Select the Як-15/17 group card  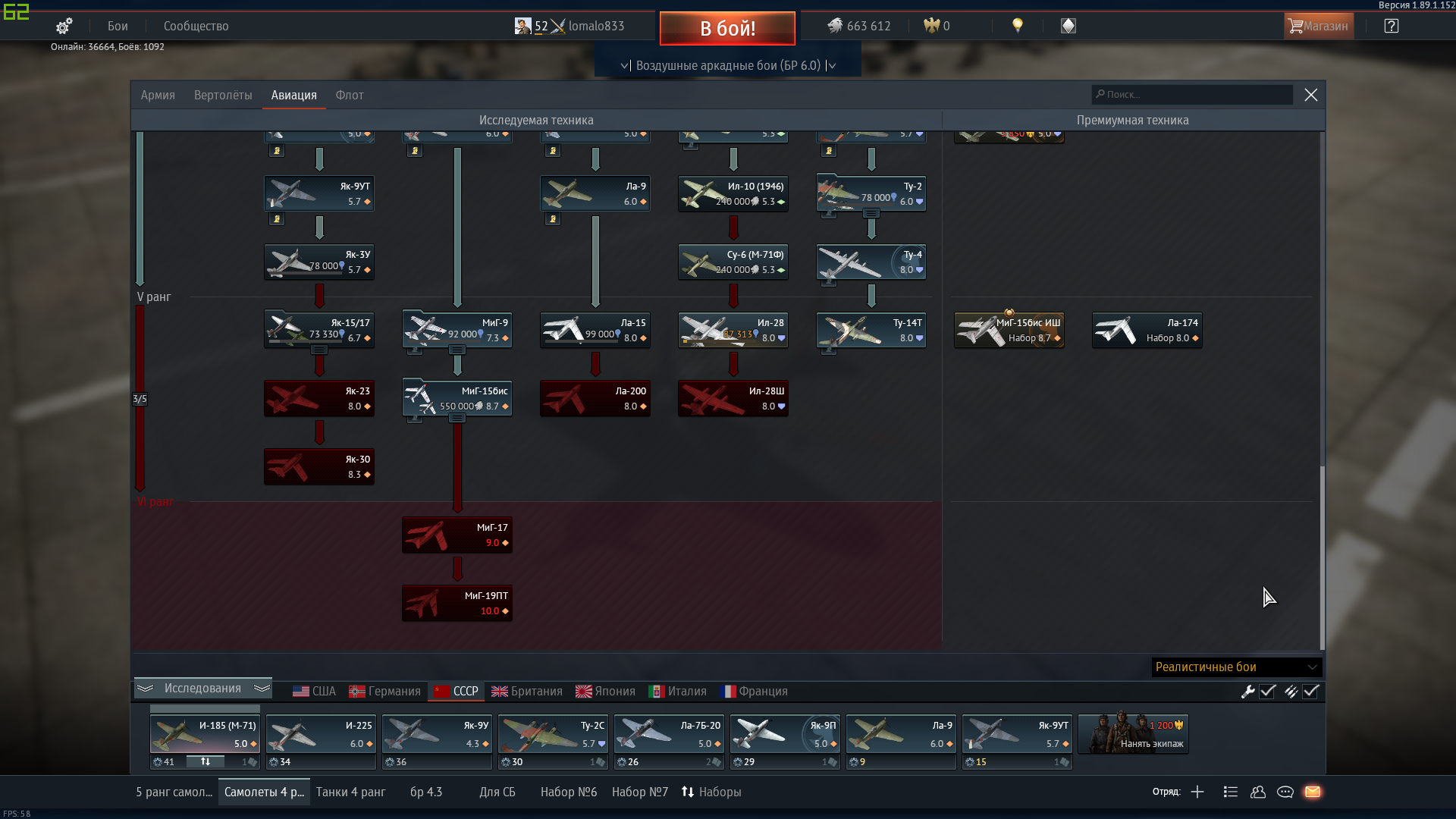pyautogui.click(x=319, y=328)
